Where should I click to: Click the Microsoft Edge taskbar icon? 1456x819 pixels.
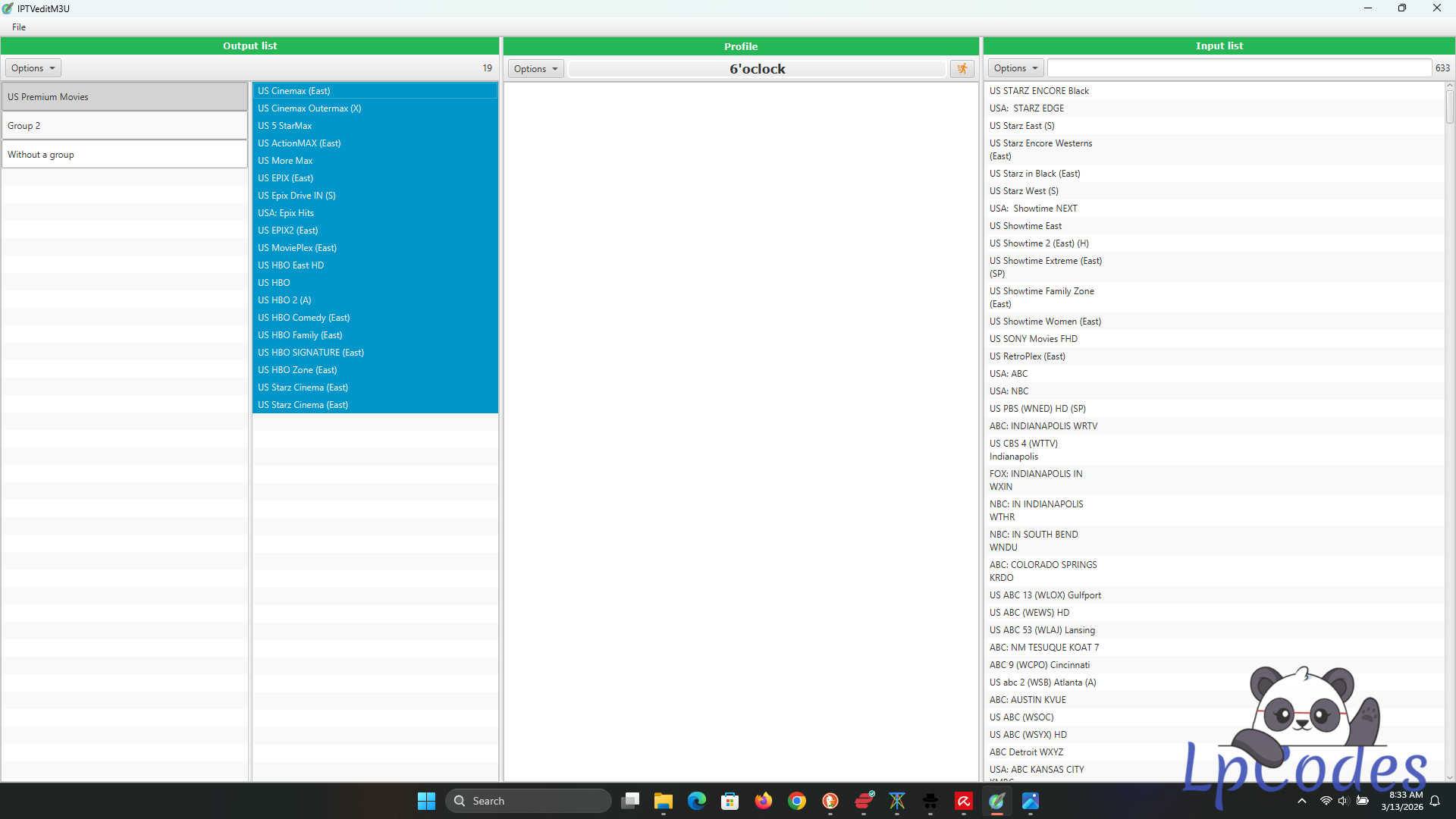[696, 801]
